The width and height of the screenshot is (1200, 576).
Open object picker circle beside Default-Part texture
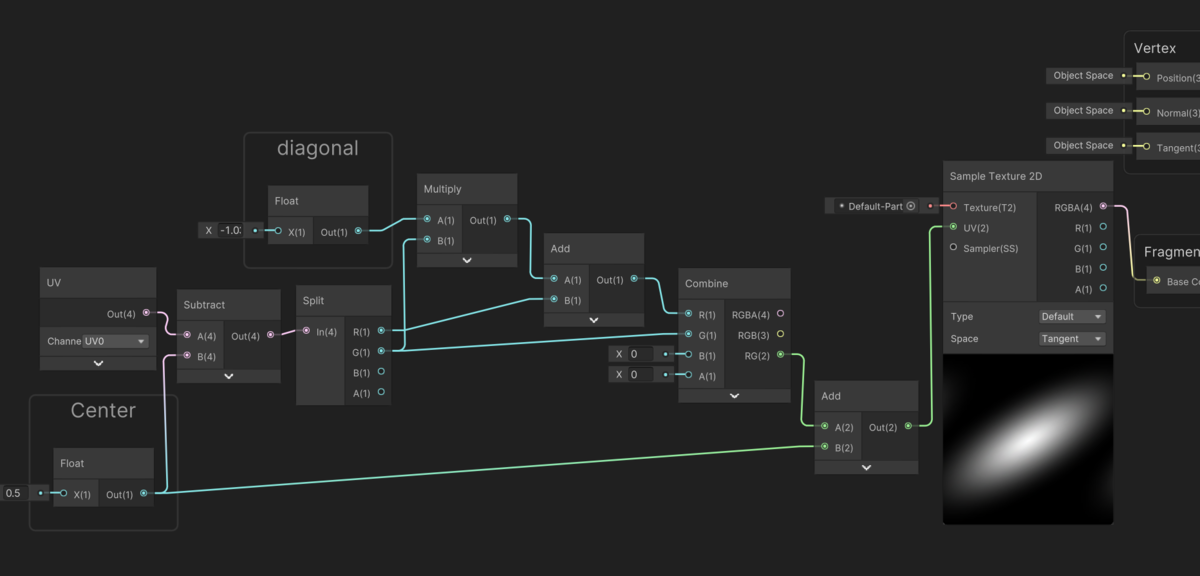[911, 206]
